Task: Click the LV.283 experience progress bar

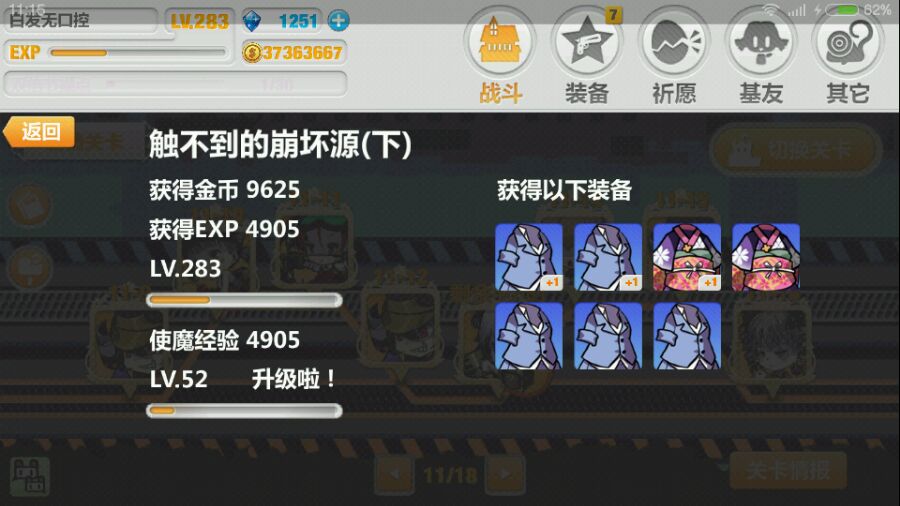Action: pyautogui.click(x=245, y=300)
